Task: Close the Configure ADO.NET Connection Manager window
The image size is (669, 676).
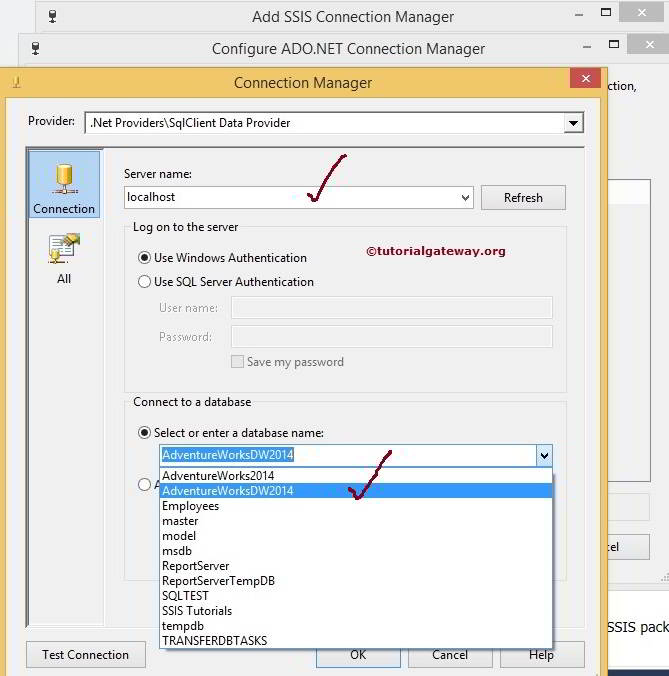Action: tap(649, 44)
